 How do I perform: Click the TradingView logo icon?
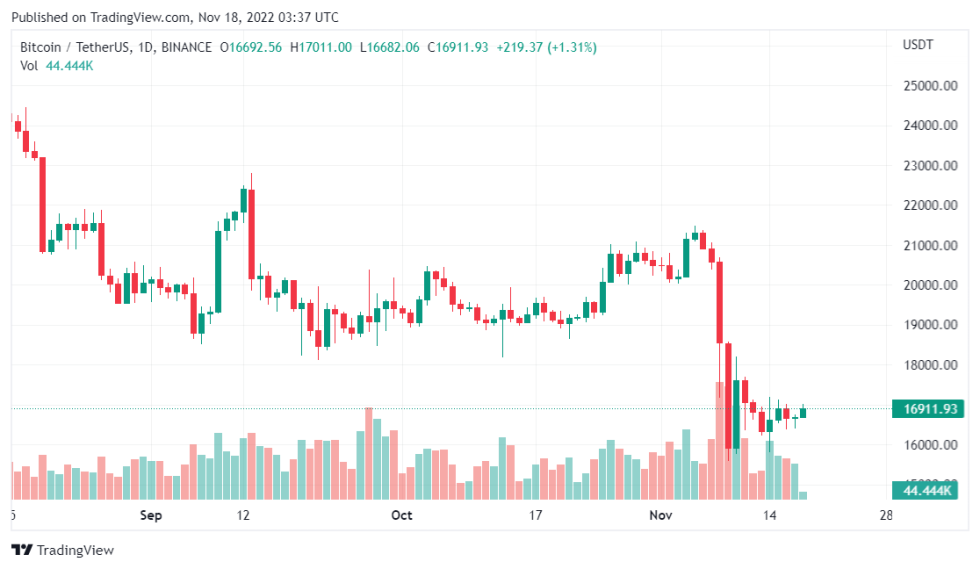[22, 550]
